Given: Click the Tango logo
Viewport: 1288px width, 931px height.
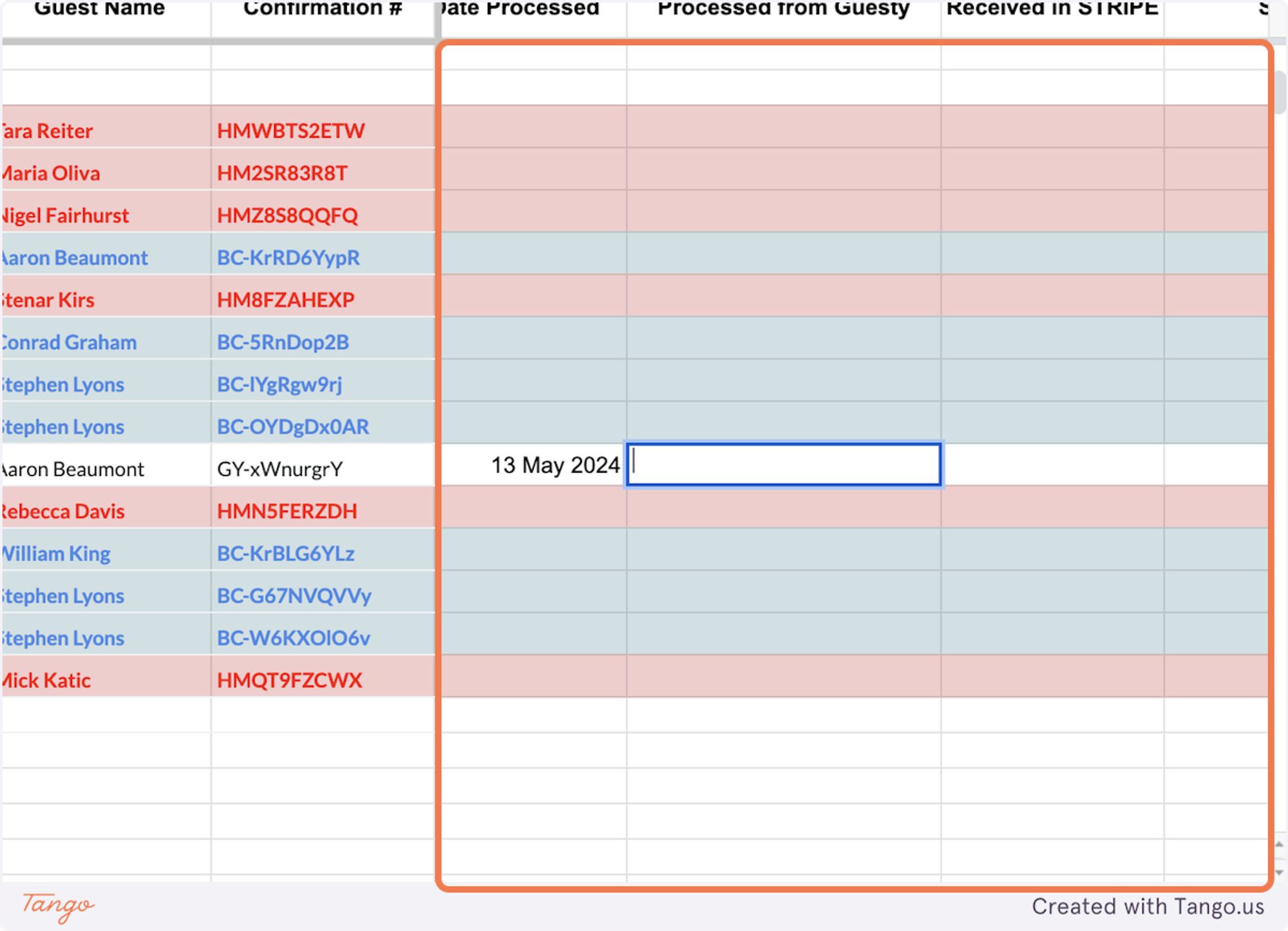Looking at the screenshot, I should pyautogui.click(x=58, y=907).
